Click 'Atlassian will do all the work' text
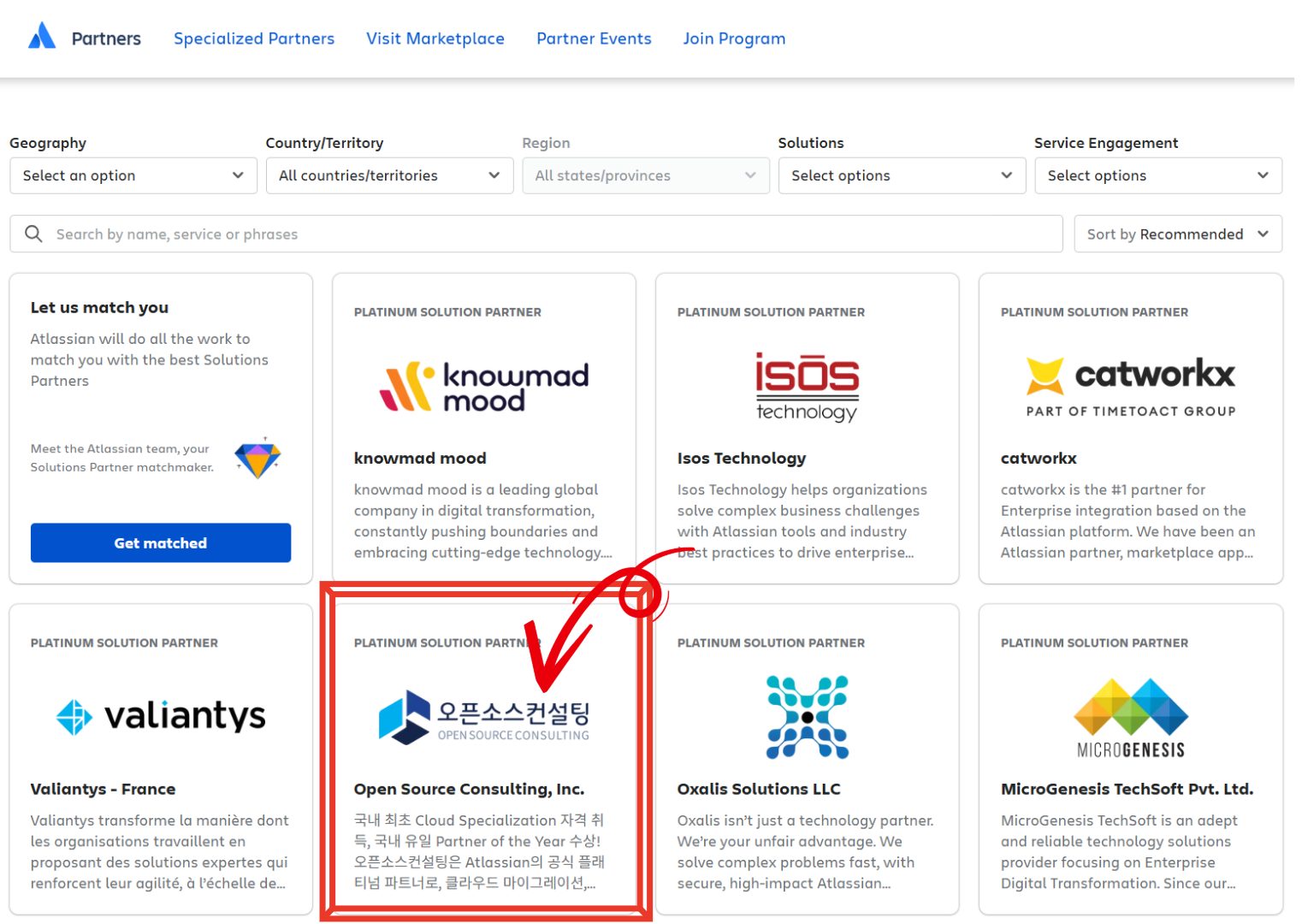Screen dimensions: 1302x924 click(150, 359)
